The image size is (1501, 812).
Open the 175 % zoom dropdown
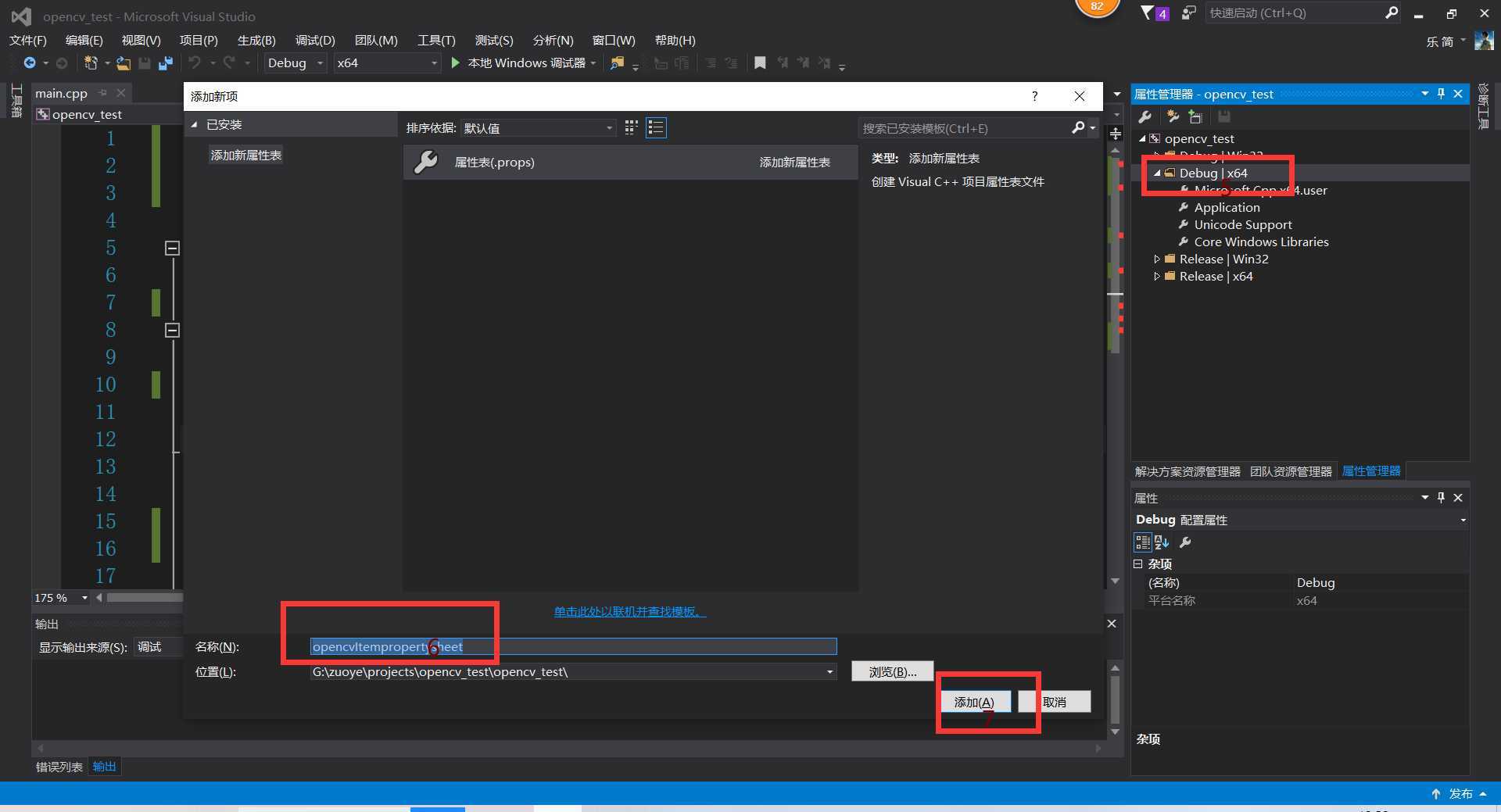coord(84,598)
